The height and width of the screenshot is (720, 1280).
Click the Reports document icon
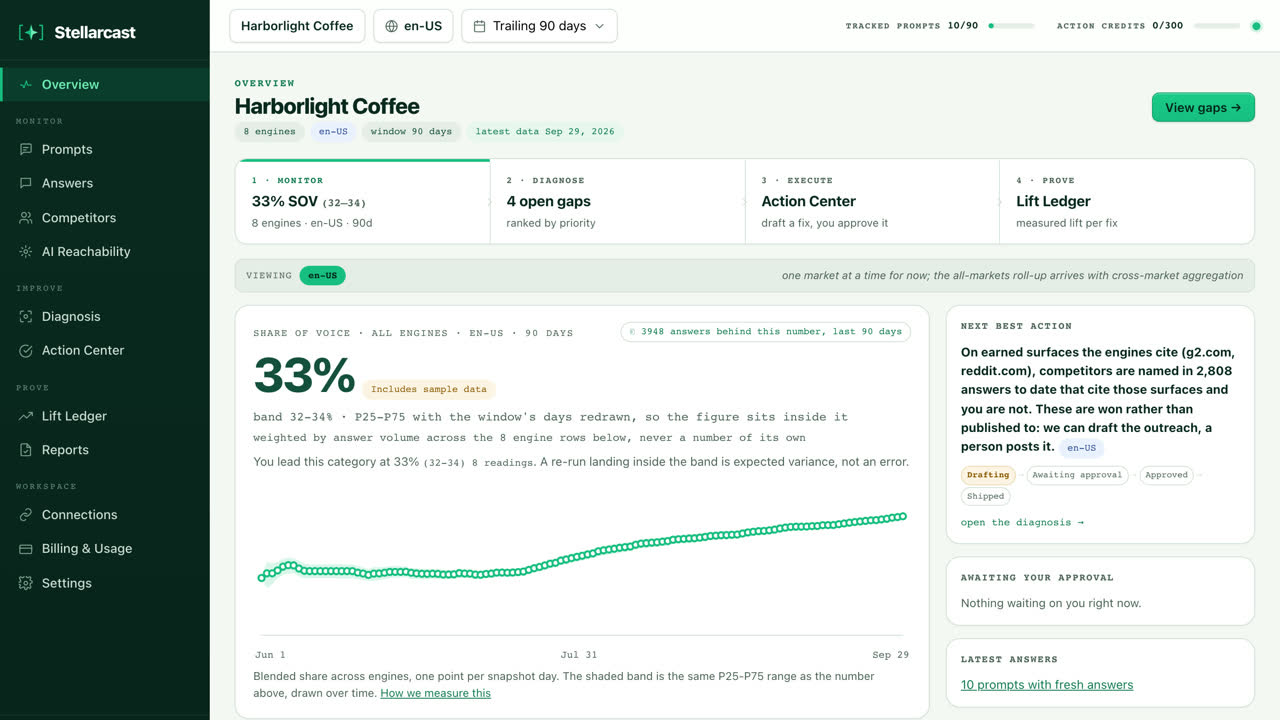(26, 450)
